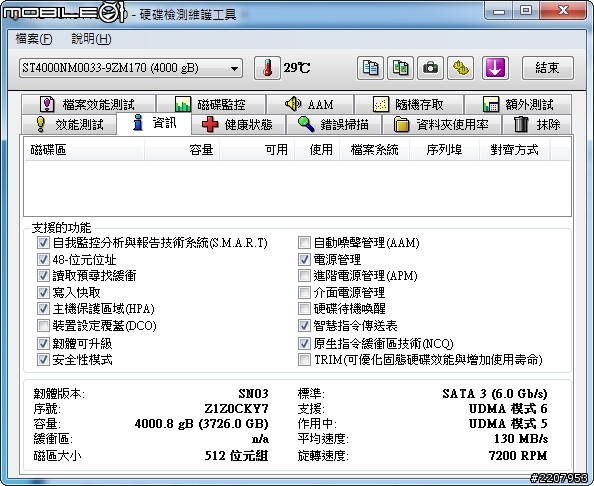The width and height of the screenshot is (594, 486).
Task: Sort by the 可用 column header
Action: [x=257, y=150]
